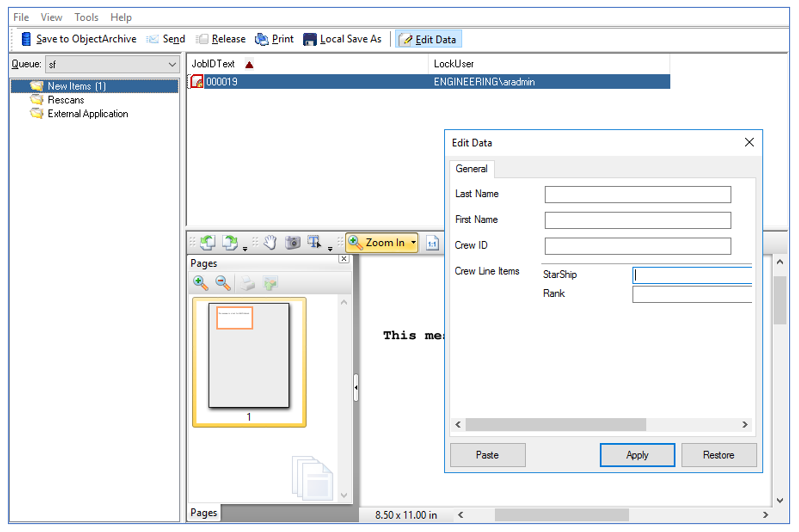The image size is (799, 532).
Task: Sort by the LockUser column header
Action: point(549,64)
